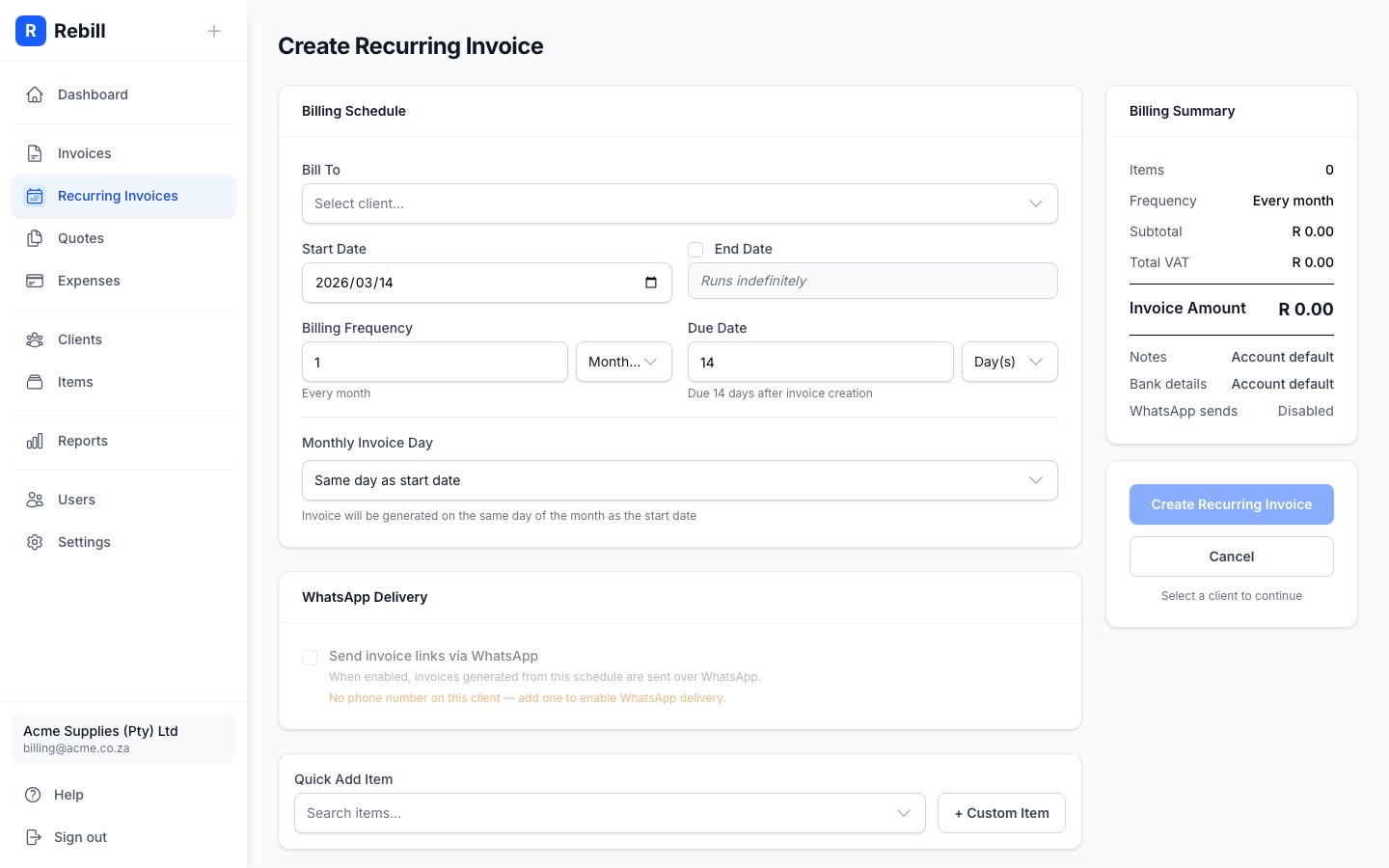Open Quotes via its sidebar icon
This screenshot has width=1389, height=868.
pos(35,238)
